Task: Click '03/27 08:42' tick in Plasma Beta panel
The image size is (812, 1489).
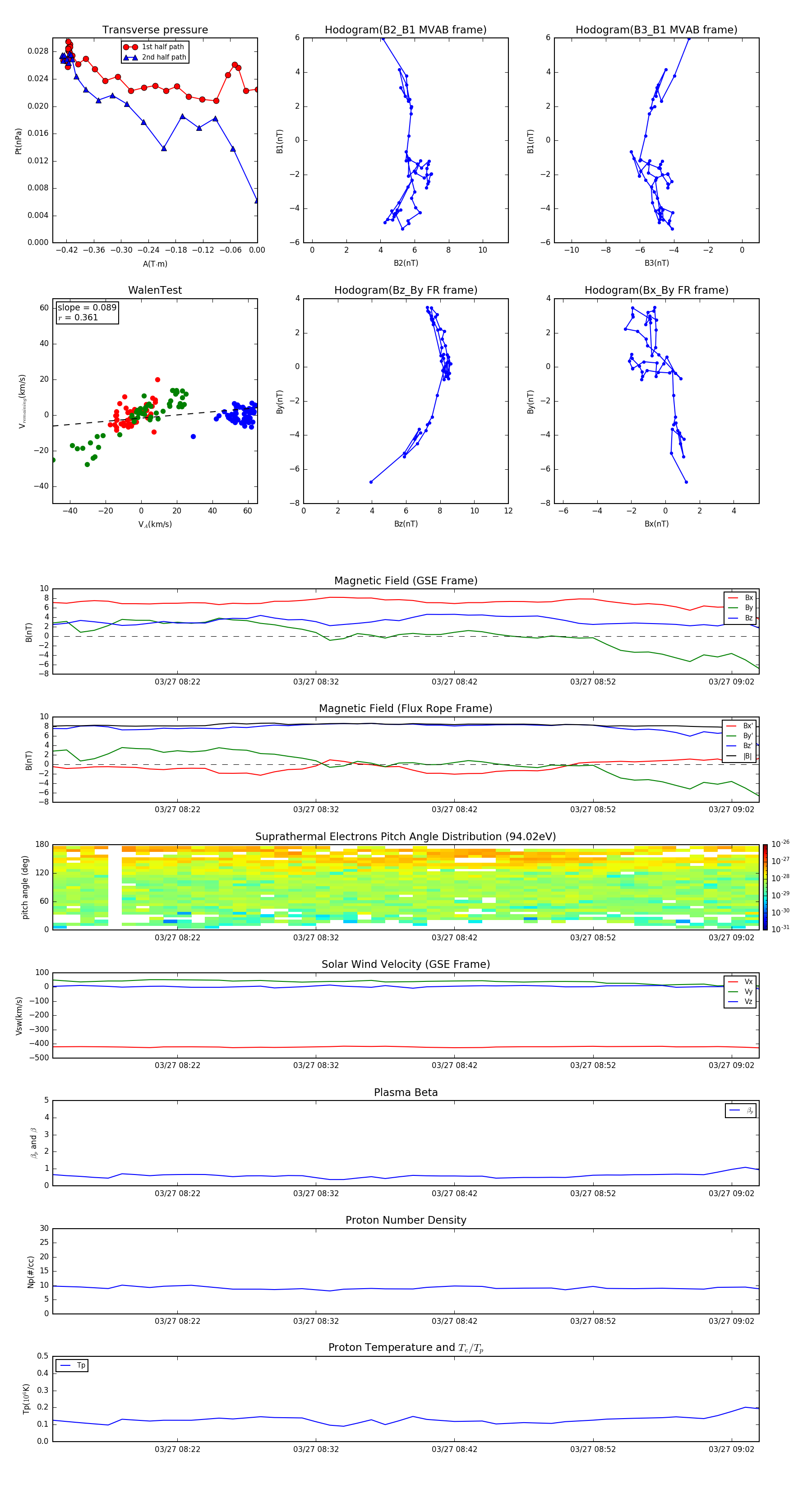Action: (x=454, y=1193)
